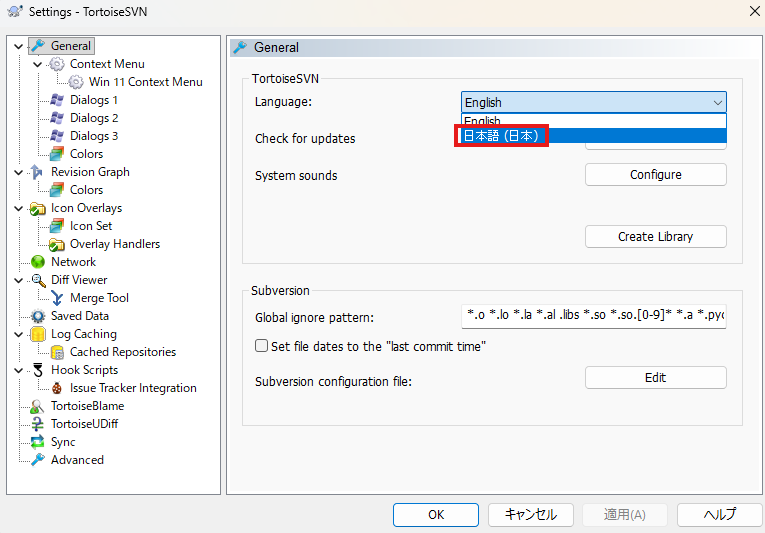This screenshot has height=533, width=765.
Task: Close the Settings dialog window
Action: tap(754, 11)
